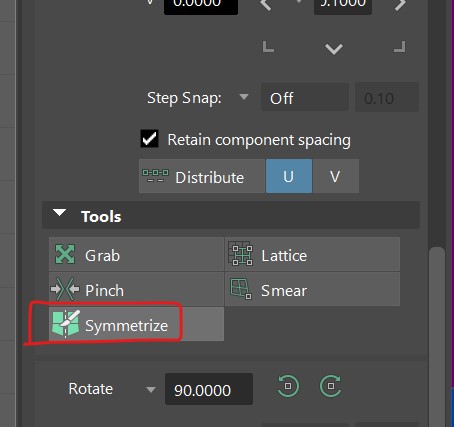
Task: Open the Step Snap options arrow
Action: click(244, 97)
